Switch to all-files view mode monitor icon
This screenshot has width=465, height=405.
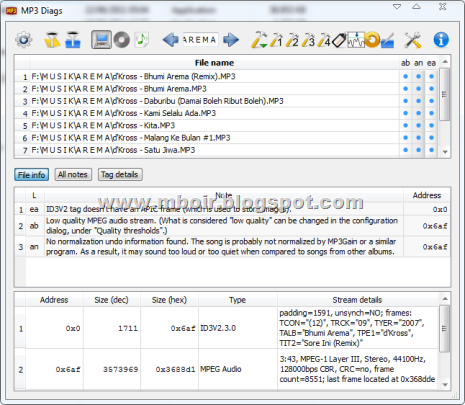[x=101, y=40]
